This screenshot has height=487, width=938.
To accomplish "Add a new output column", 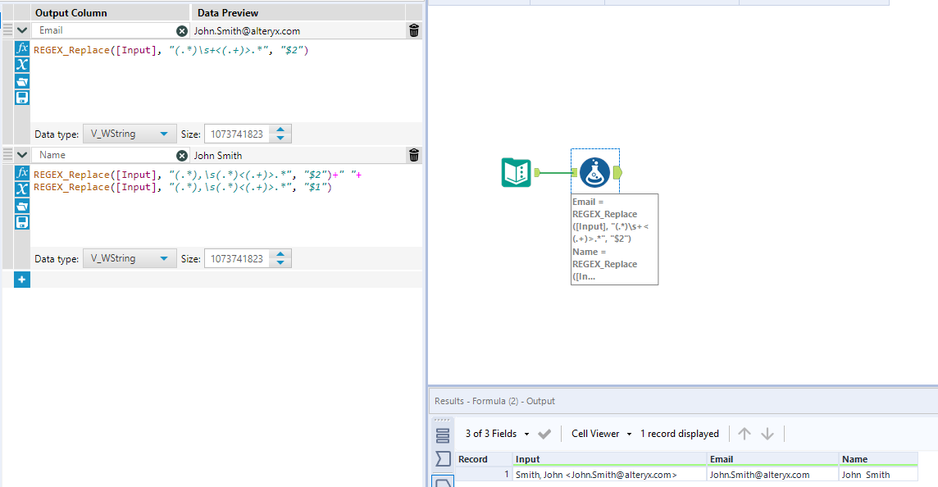I will [22, 279].
